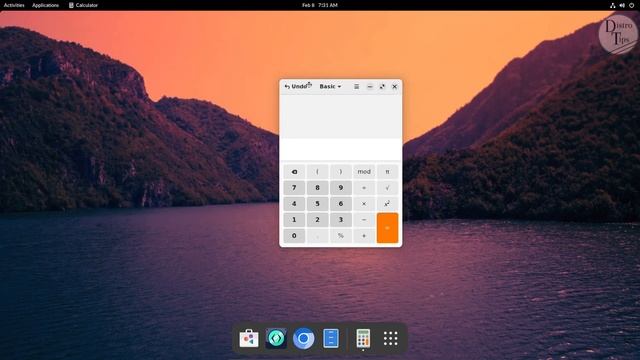This screenshot has width=640, height=360.
Task: Minimize the Calculator window
Action: [370, 87]
